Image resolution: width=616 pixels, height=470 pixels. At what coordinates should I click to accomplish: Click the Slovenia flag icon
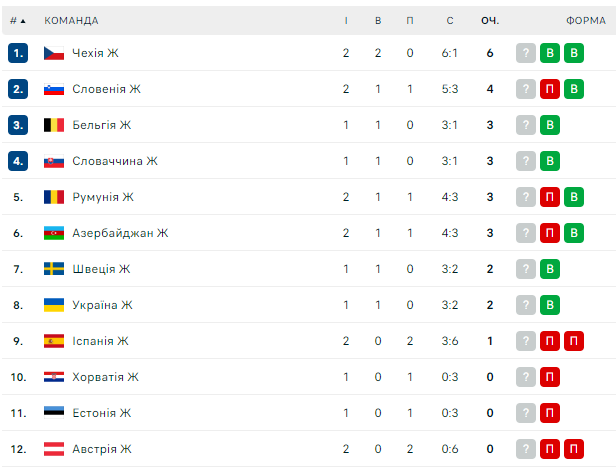(x=54, y=89)
